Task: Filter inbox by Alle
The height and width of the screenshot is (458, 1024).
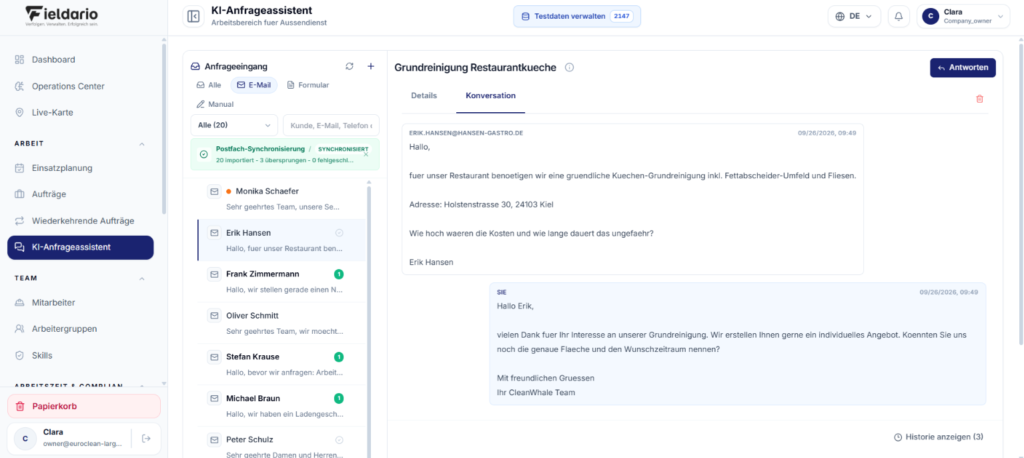Action: pos(209,85)
